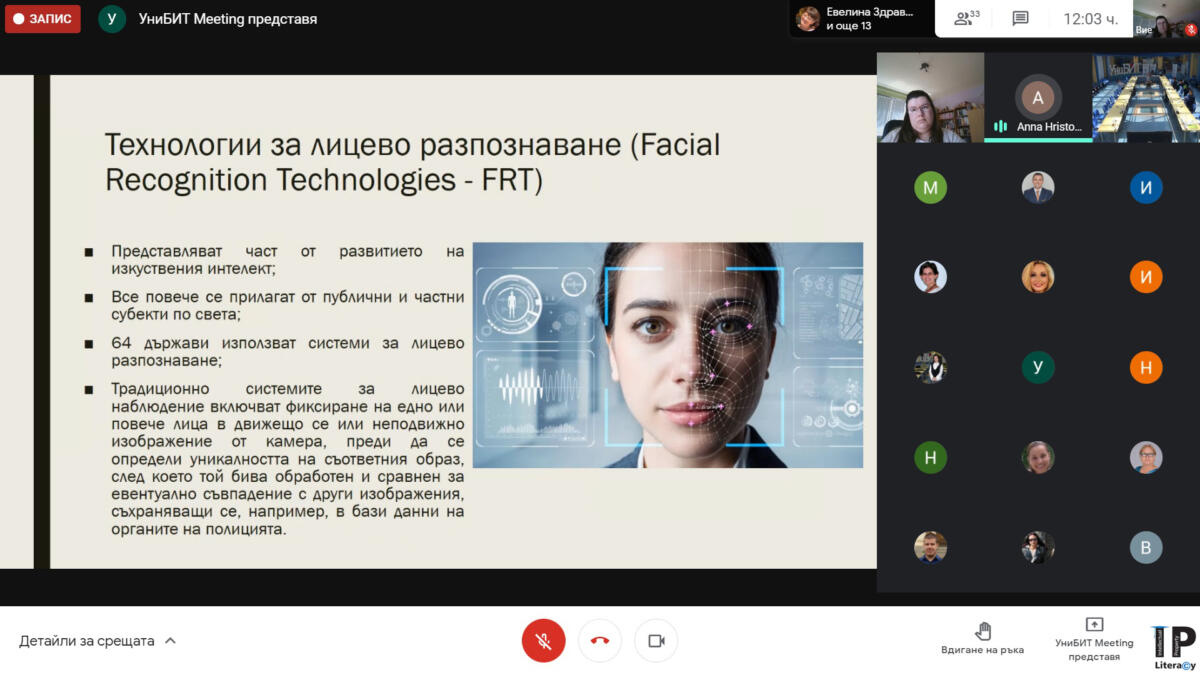Select the Anna Hristo... speaker tile
Image resolution: width=1200 pixels, height=675 pixels.
pos(1038,98)
